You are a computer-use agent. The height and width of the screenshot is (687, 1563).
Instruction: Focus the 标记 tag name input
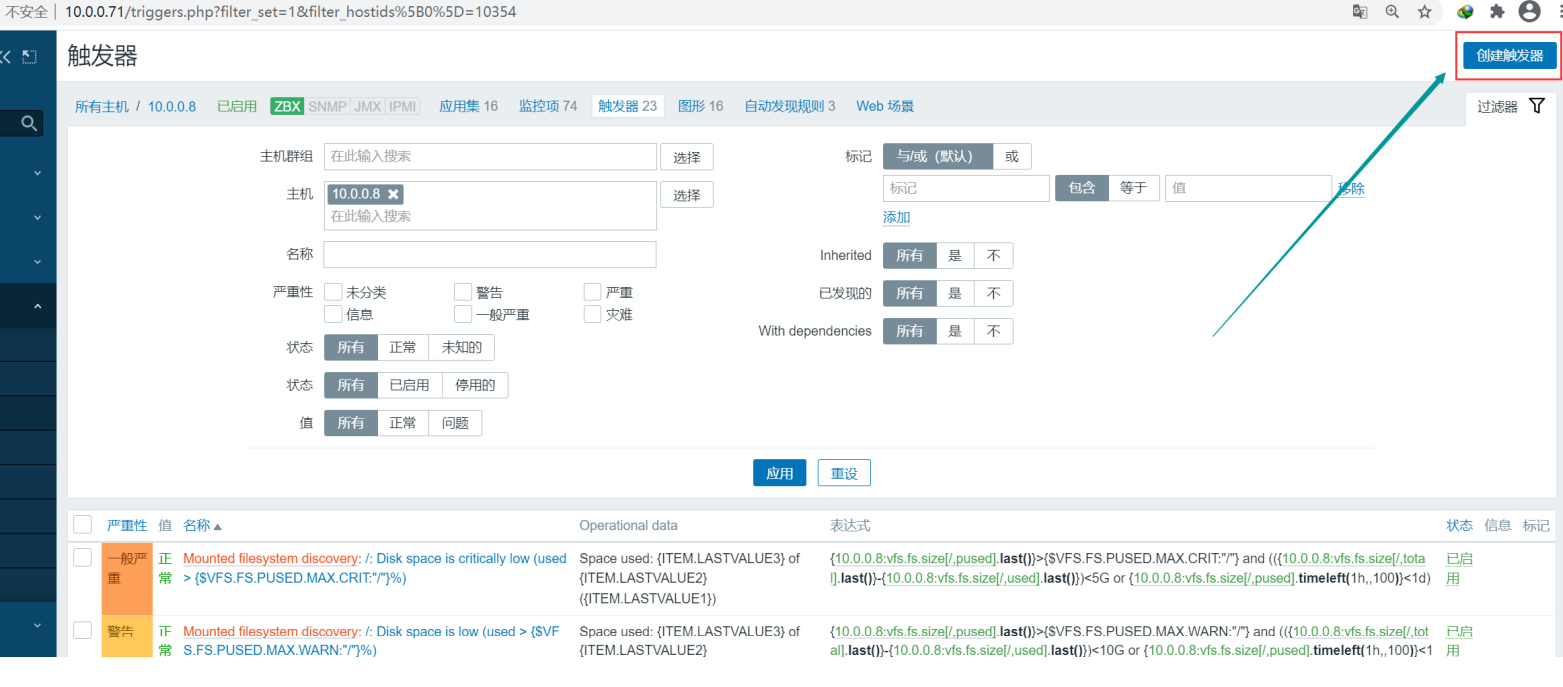click(966, 188)
